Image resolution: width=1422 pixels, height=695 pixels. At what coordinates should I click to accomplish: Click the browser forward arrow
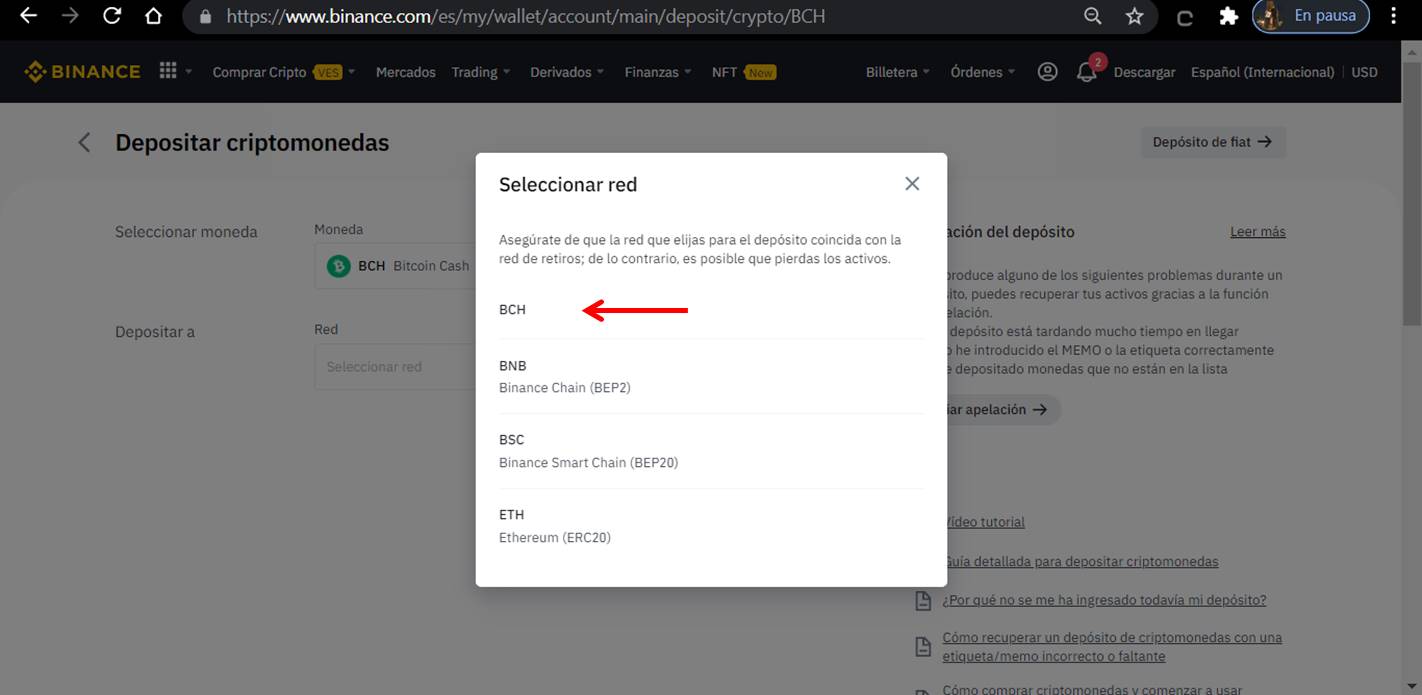tap(70, 16)
